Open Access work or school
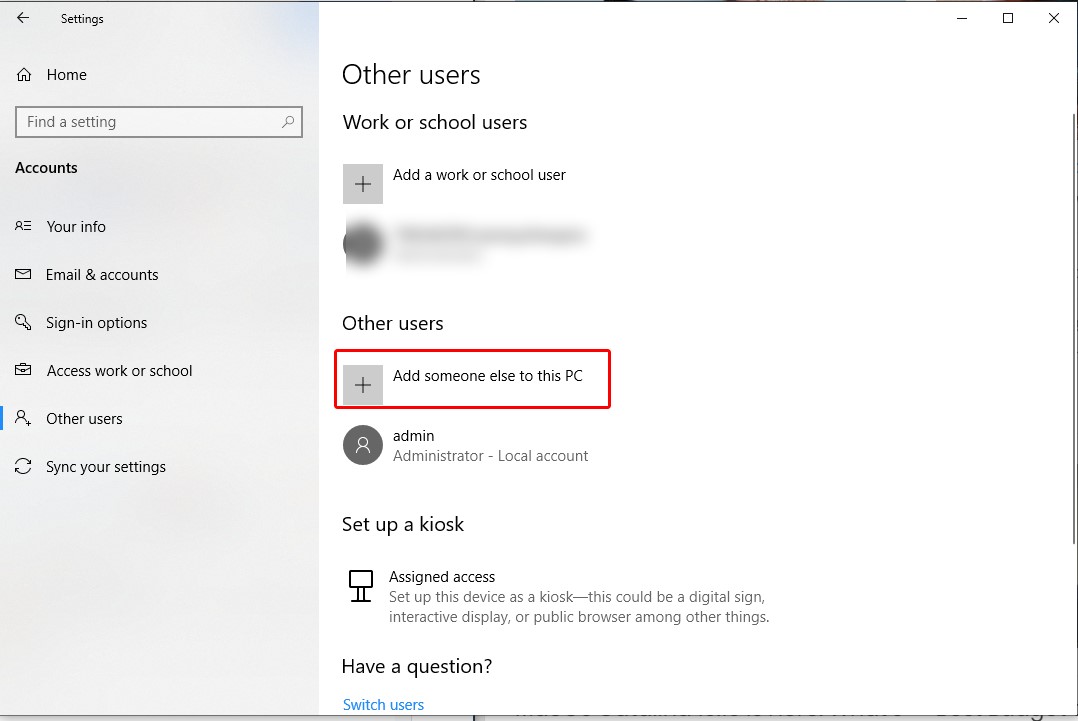 119,370
